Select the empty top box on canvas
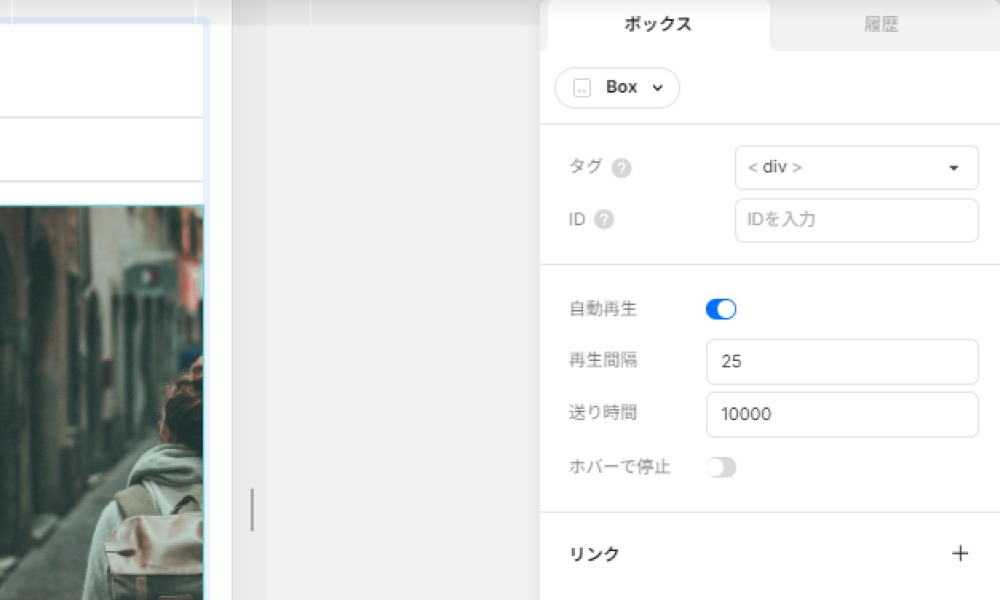1000x600 pixels. click(100, 70)
